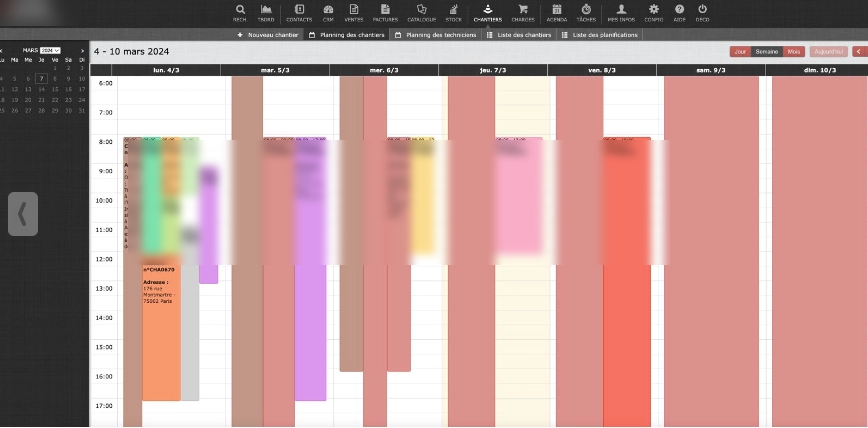The image size is (868, 428).
Task: Open the RECH search icon
Action: pyautogui.click(x=240, y=13)
